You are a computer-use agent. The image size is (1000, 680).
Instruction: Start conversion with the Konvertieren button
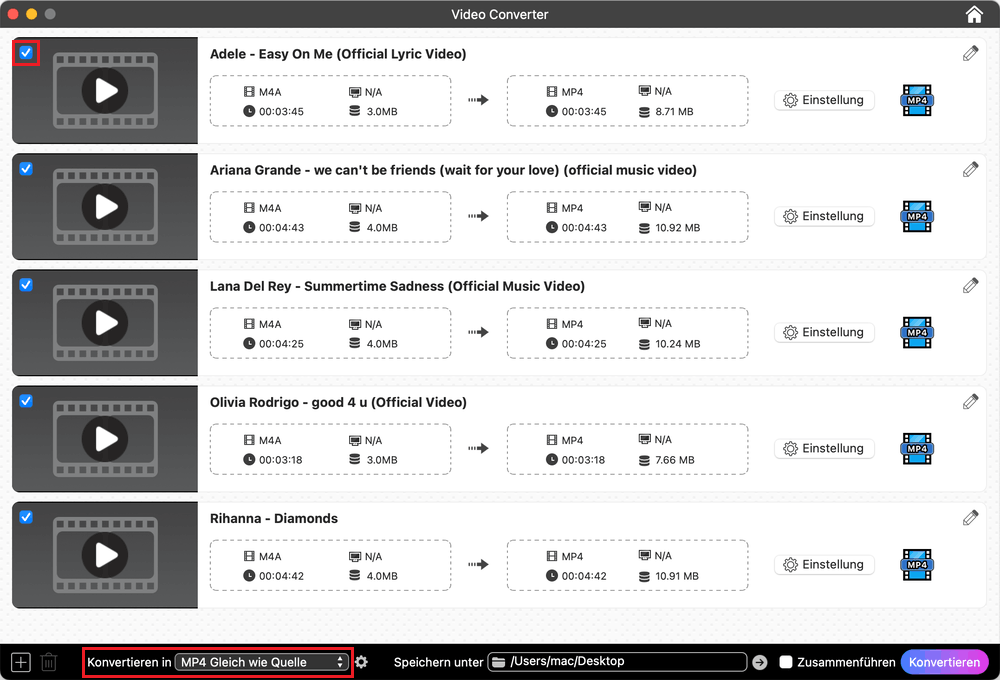tap(943, 662)
